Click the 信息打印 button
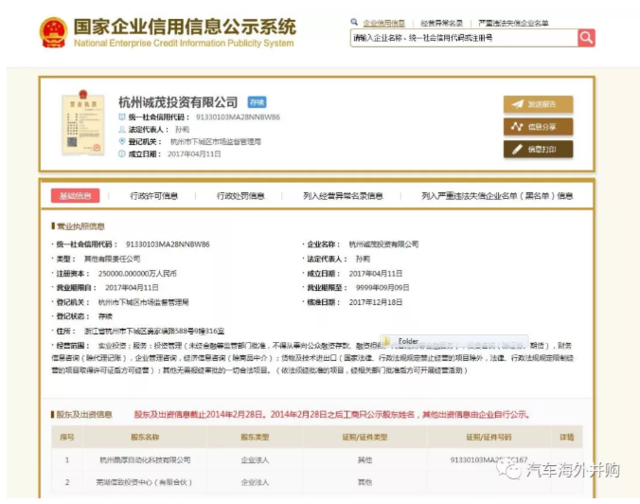 click(538, 149)
